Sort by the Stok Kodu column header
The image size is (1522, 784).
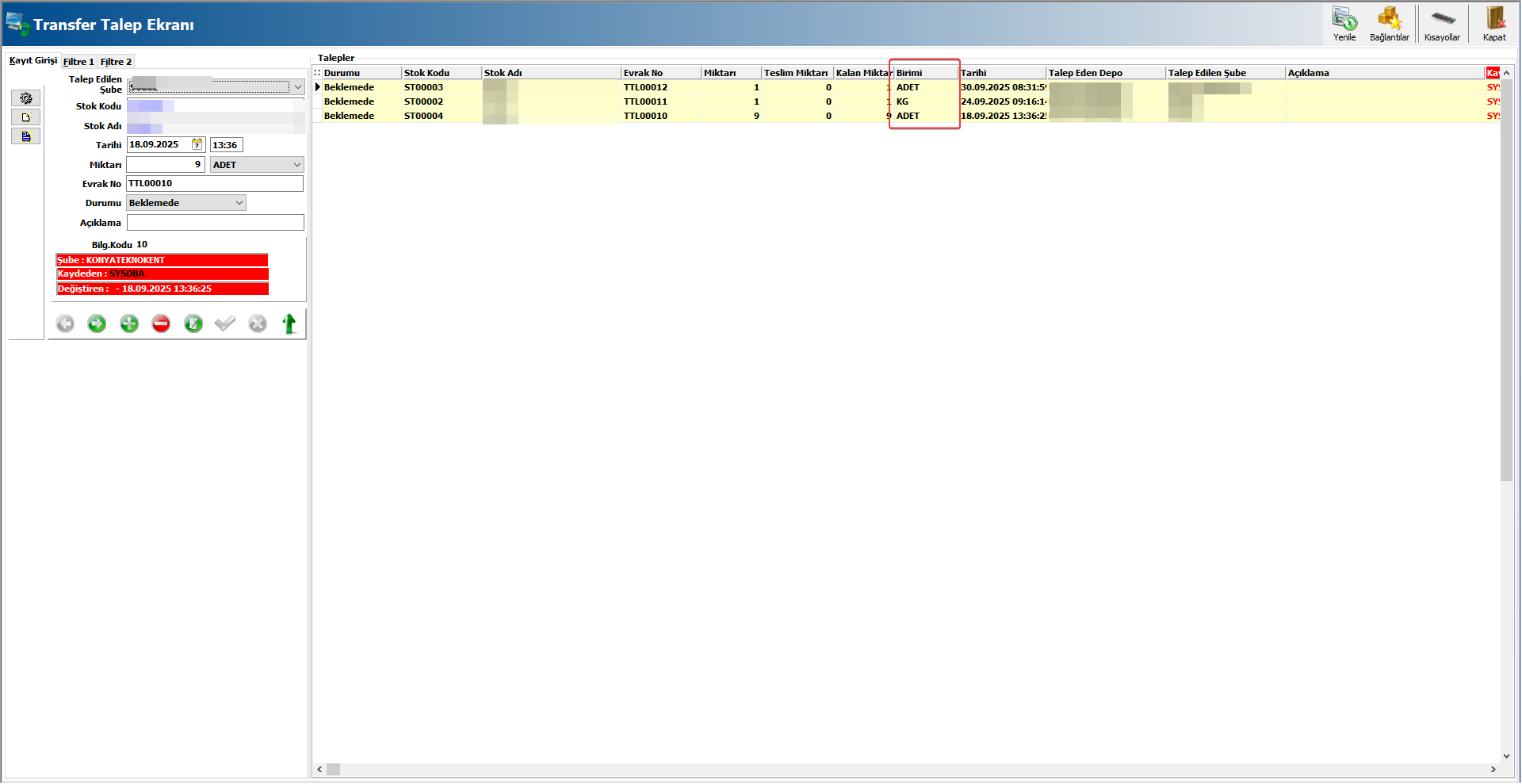point(440,73)
